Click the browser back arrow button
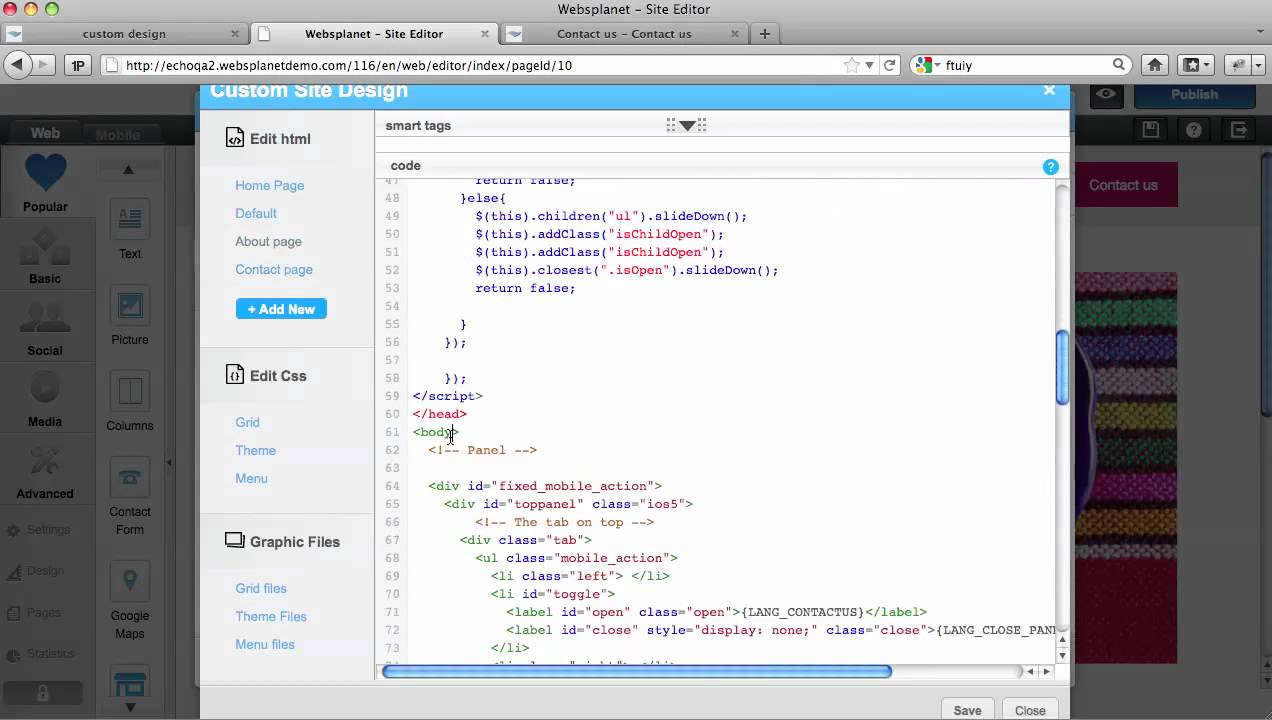Screen dimensions: 1272x720 click(17, 65)
